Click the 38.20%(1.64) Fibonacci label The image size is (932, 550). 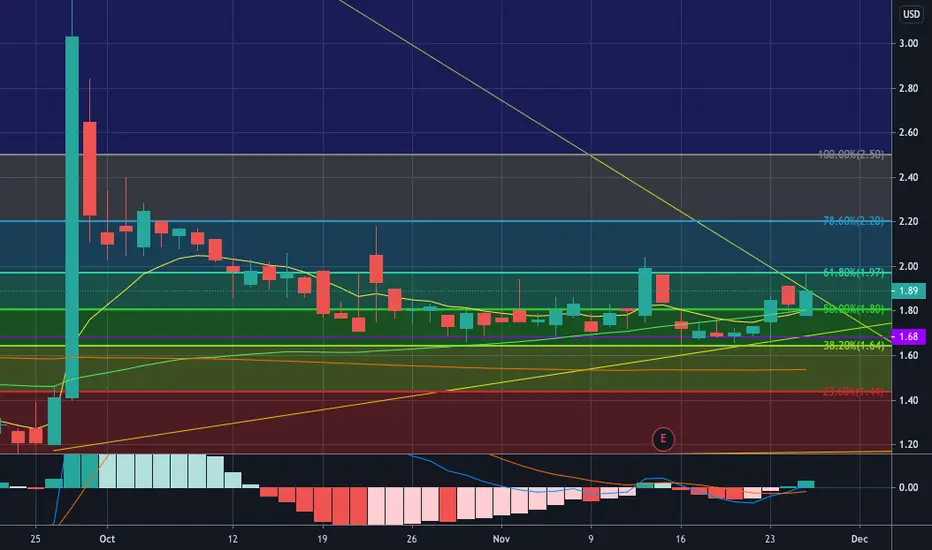click(x=853, y=345)
